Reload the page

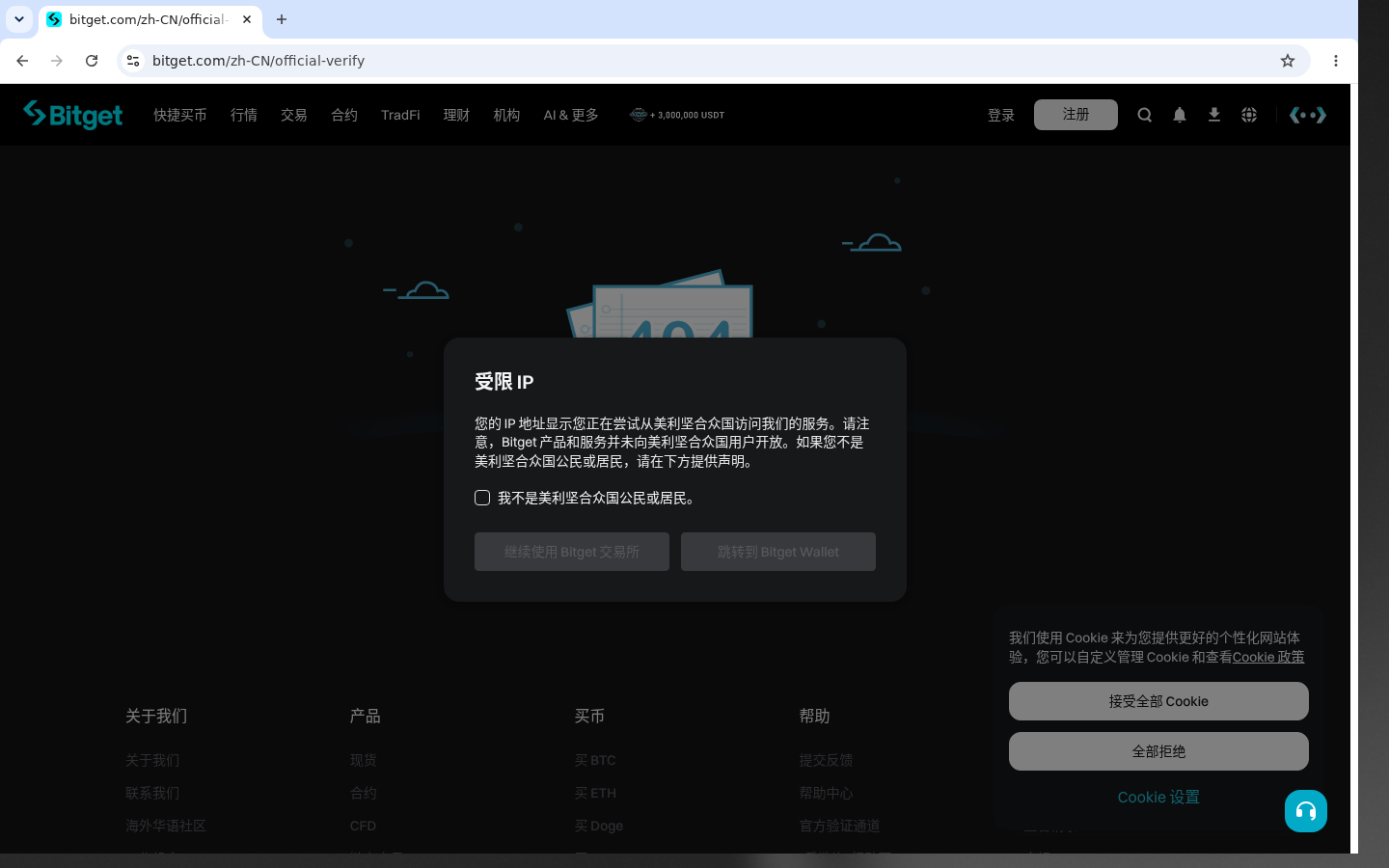click(92, 61)
